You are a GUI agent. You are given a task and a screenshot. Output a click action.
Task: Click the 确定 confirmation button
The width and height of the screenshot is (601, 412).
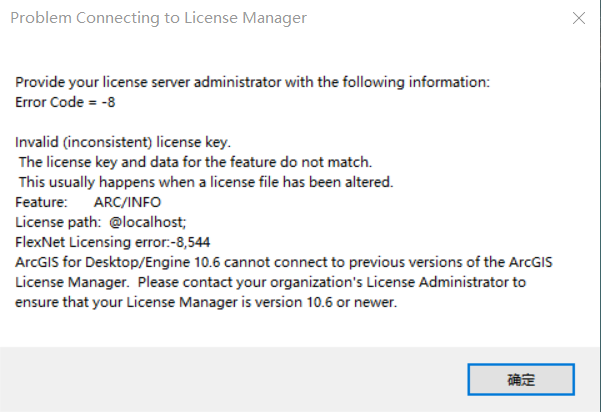pos(521,380)
